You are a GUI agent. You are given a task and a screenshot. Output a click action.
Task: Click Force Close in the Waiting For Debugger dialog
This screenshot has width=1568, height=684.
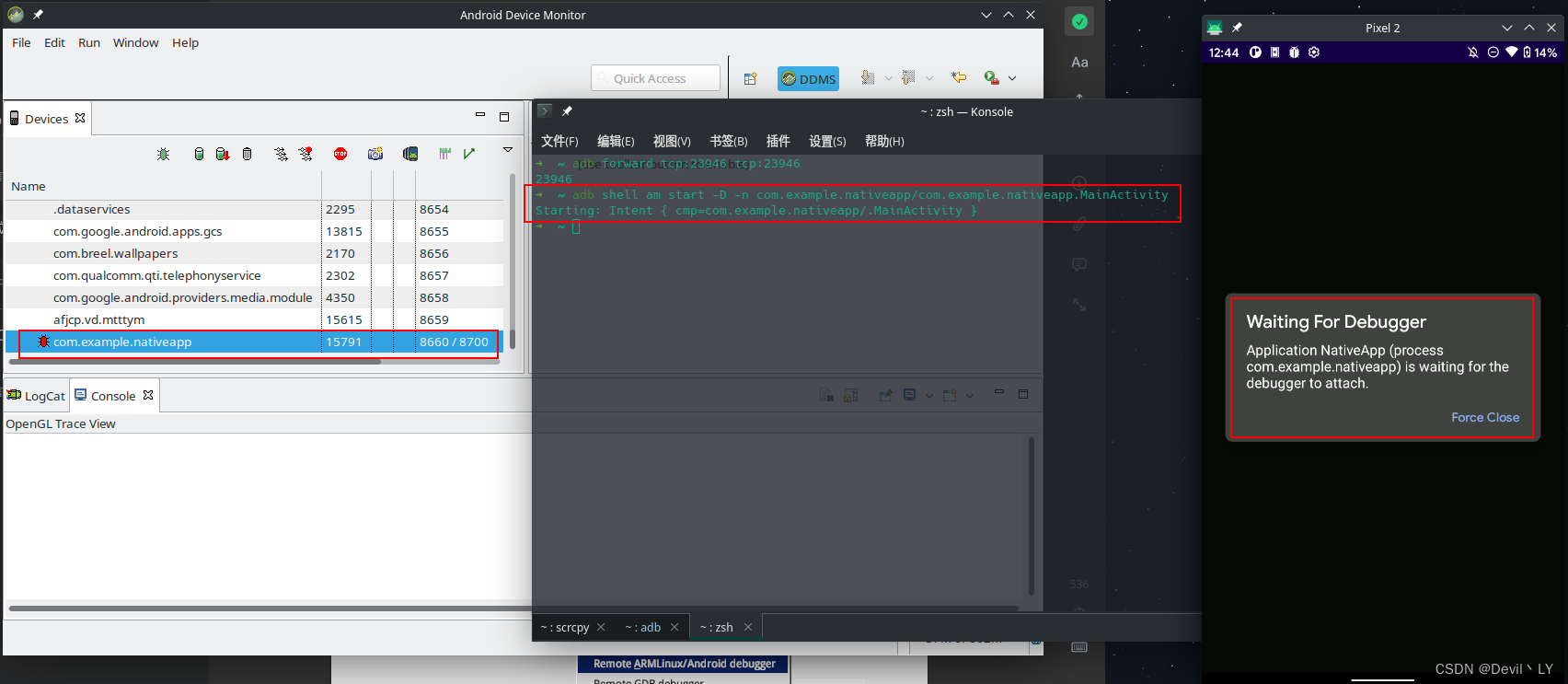(x=1485, y=417)
